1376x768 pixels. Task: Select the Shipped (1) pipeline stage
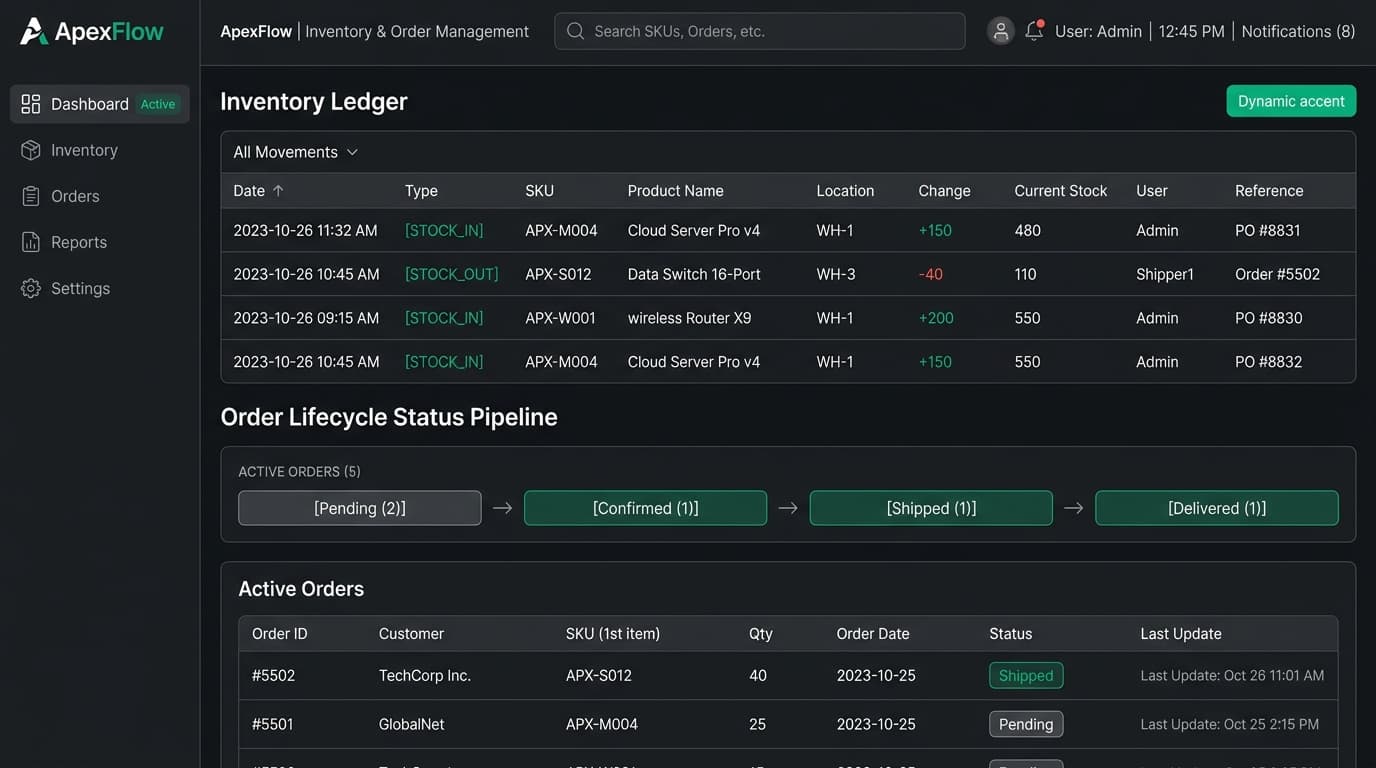[x=931, y=508]
